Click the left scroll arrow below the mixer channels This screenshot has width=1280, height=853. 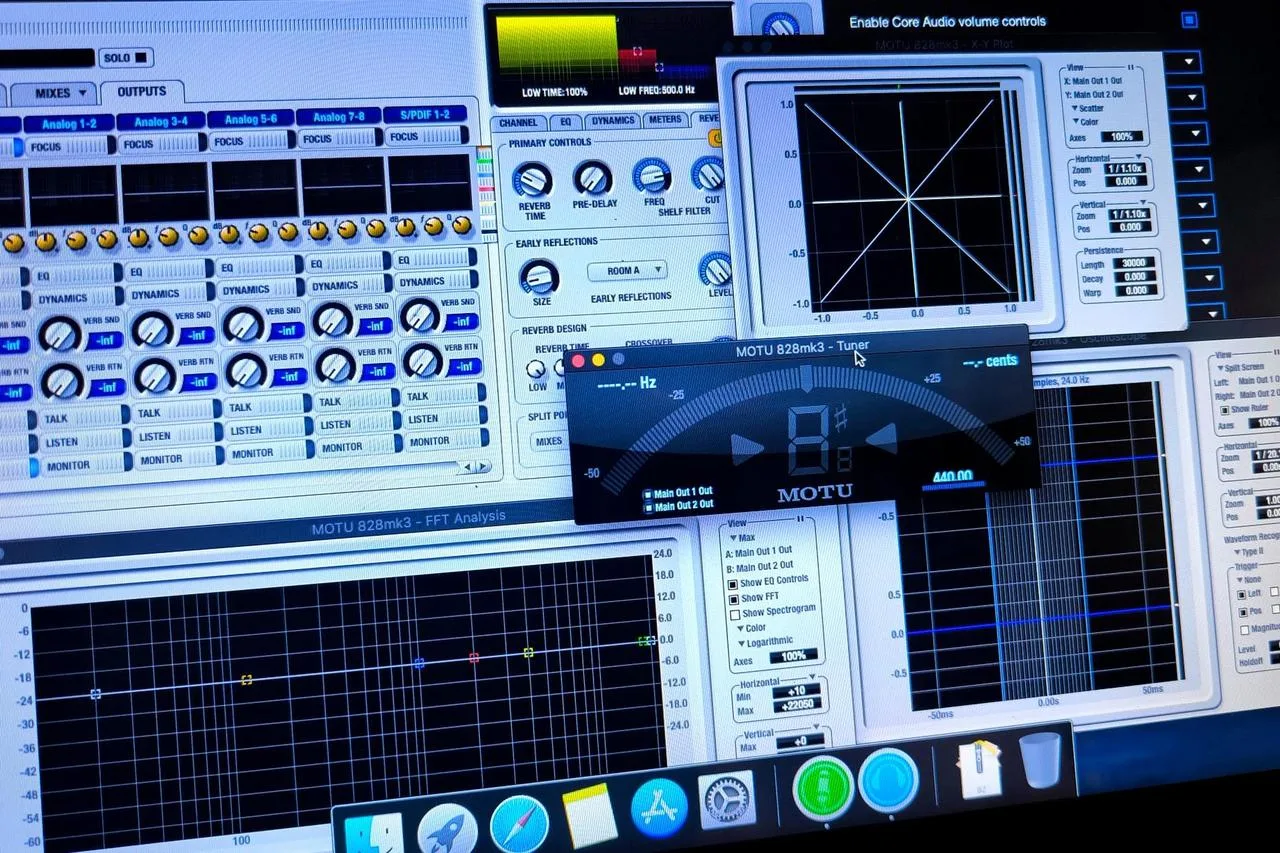[x=467, y=467]
